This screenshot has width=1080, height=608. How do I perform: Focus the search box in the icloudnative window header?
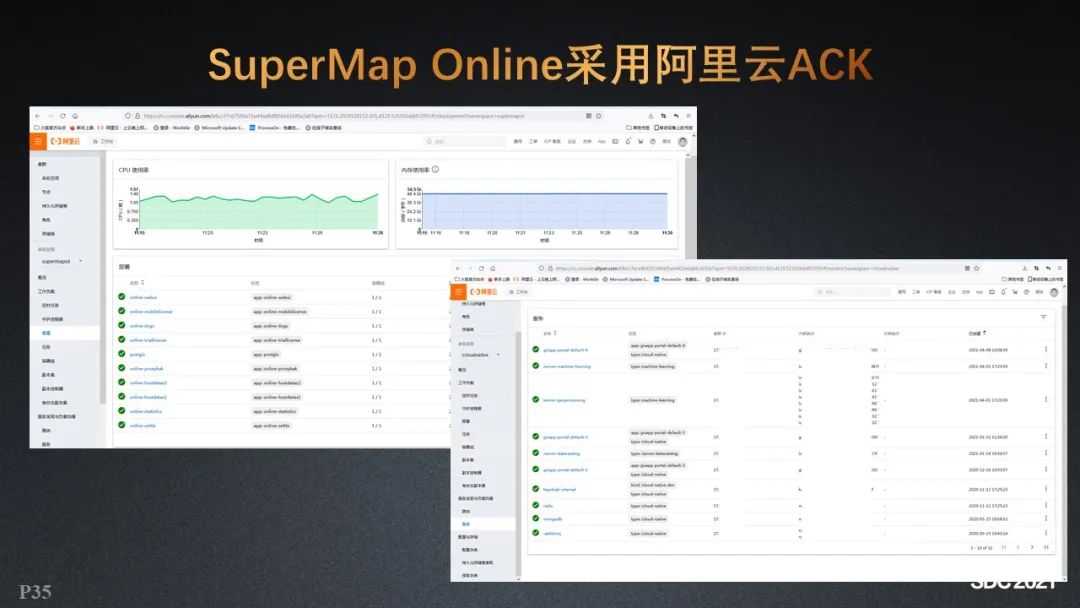tap(853, 292)
